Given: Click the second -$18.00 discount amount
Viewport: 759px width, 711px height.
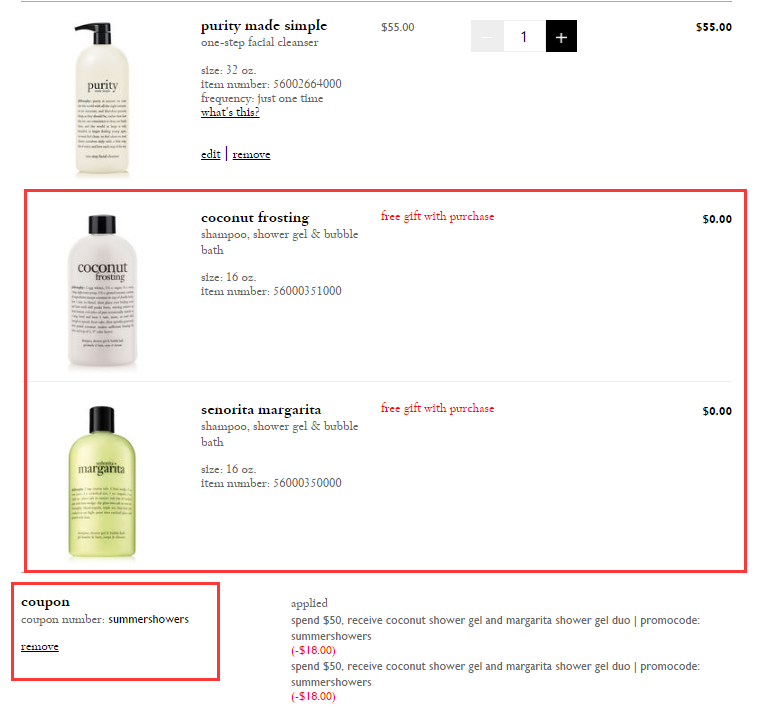Looking at the screenshot, I should tap(313, 696).
